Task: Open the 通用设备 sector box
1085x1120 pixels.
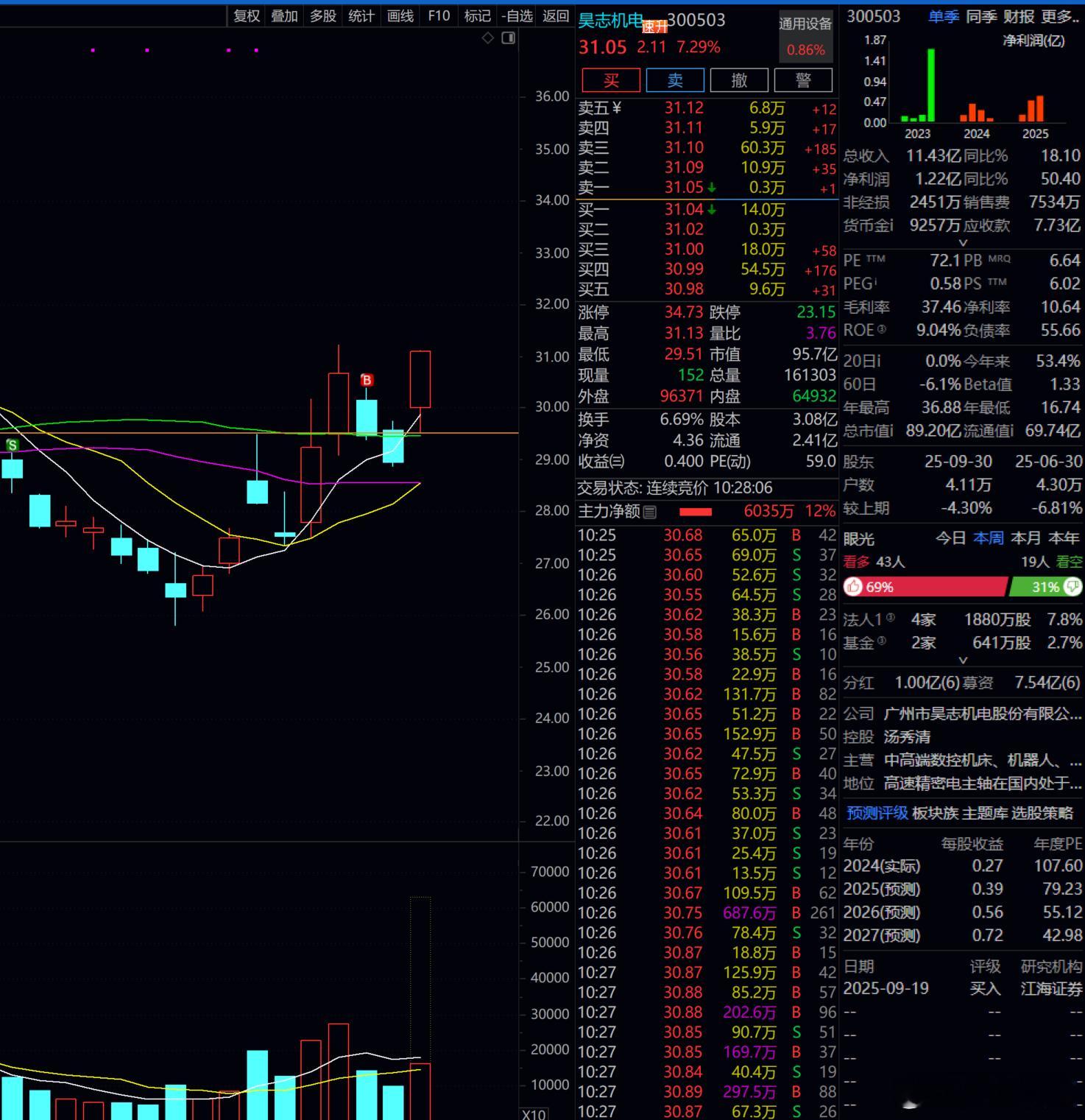Action: (806, 36)
